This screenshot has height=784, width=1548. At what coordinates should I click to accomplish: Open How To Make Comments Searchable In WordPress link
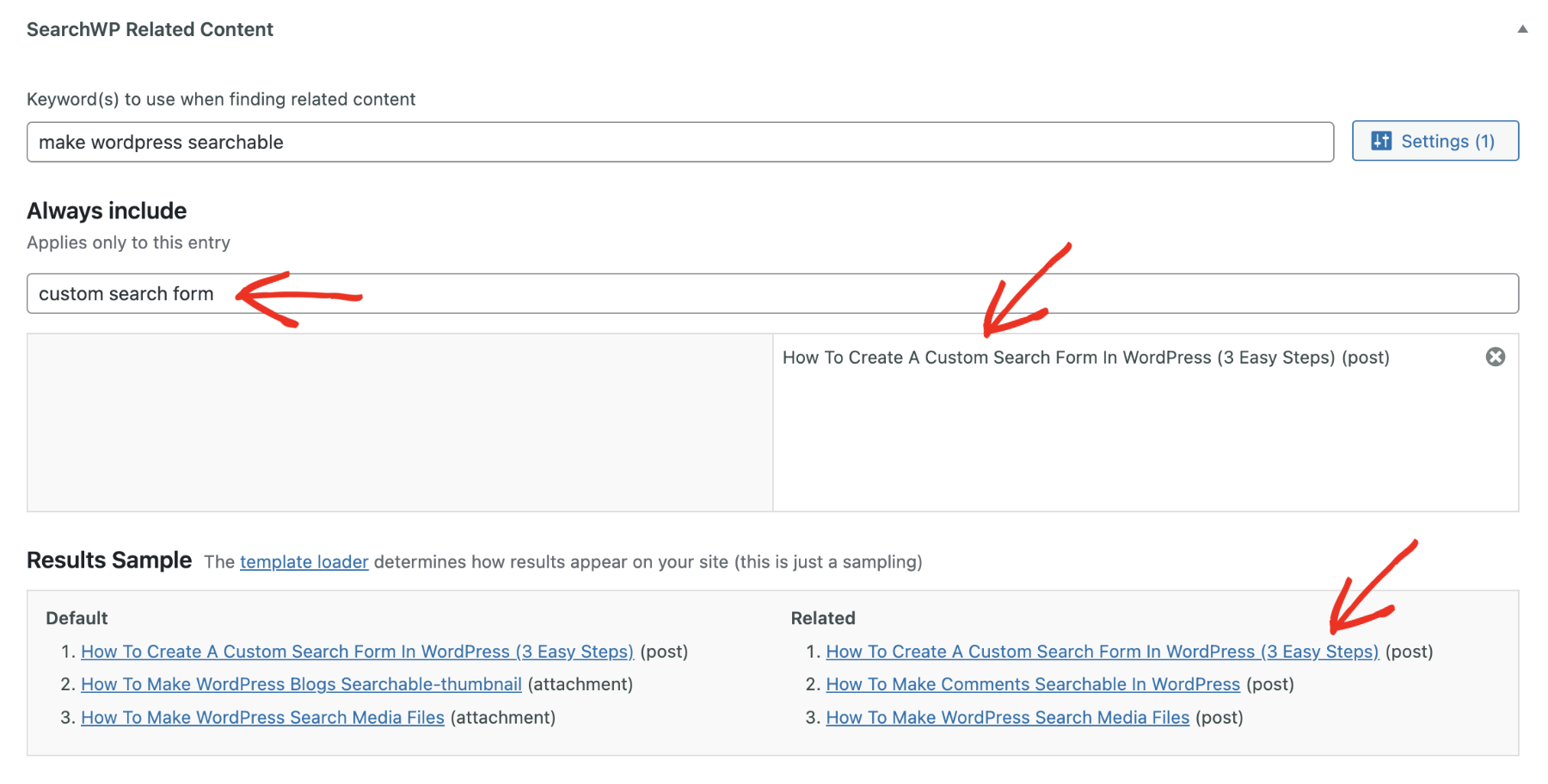[1033, 684]
